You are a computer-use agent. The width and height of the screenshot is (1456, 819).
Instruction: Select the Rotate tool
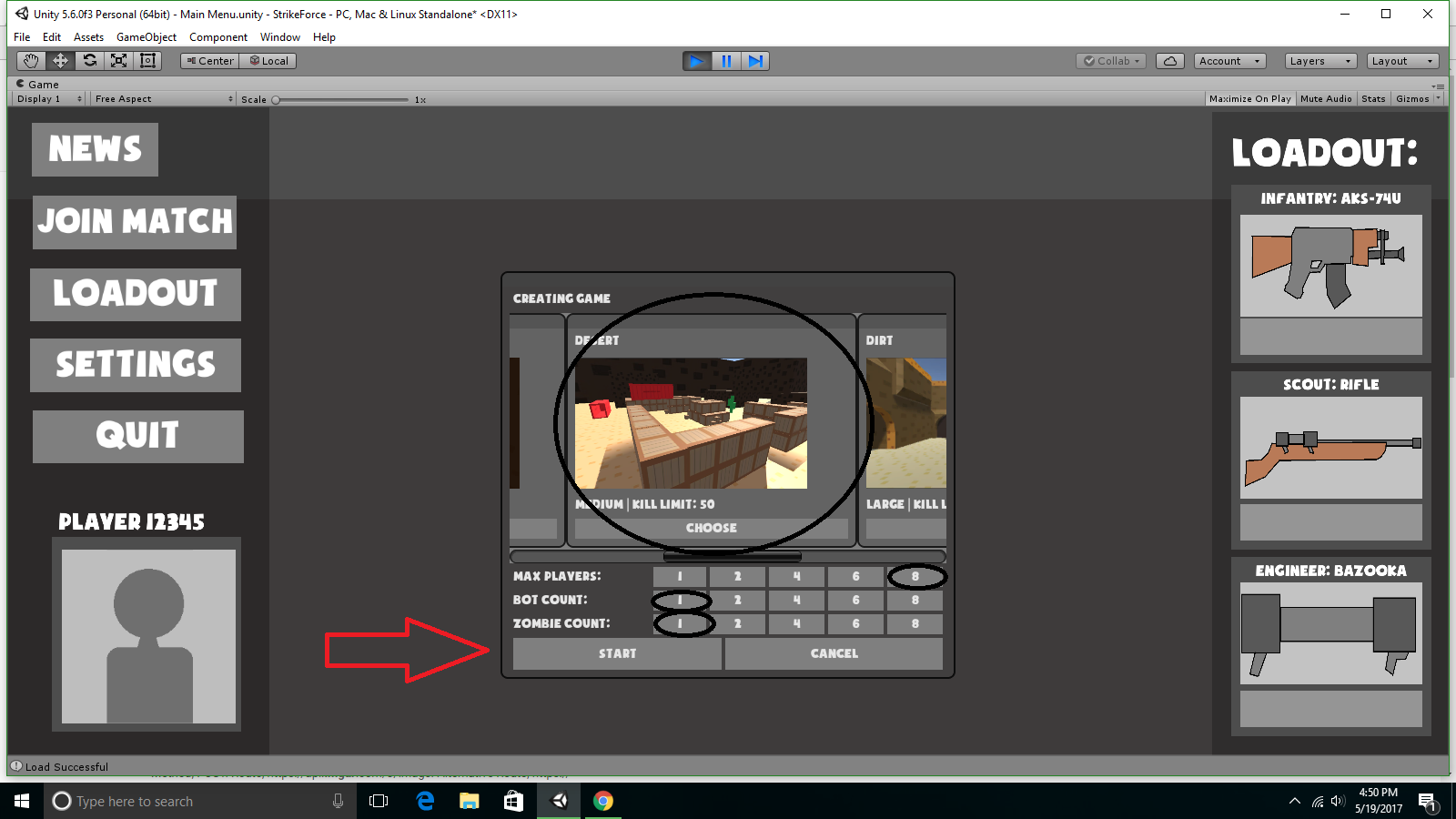point(89,61)
